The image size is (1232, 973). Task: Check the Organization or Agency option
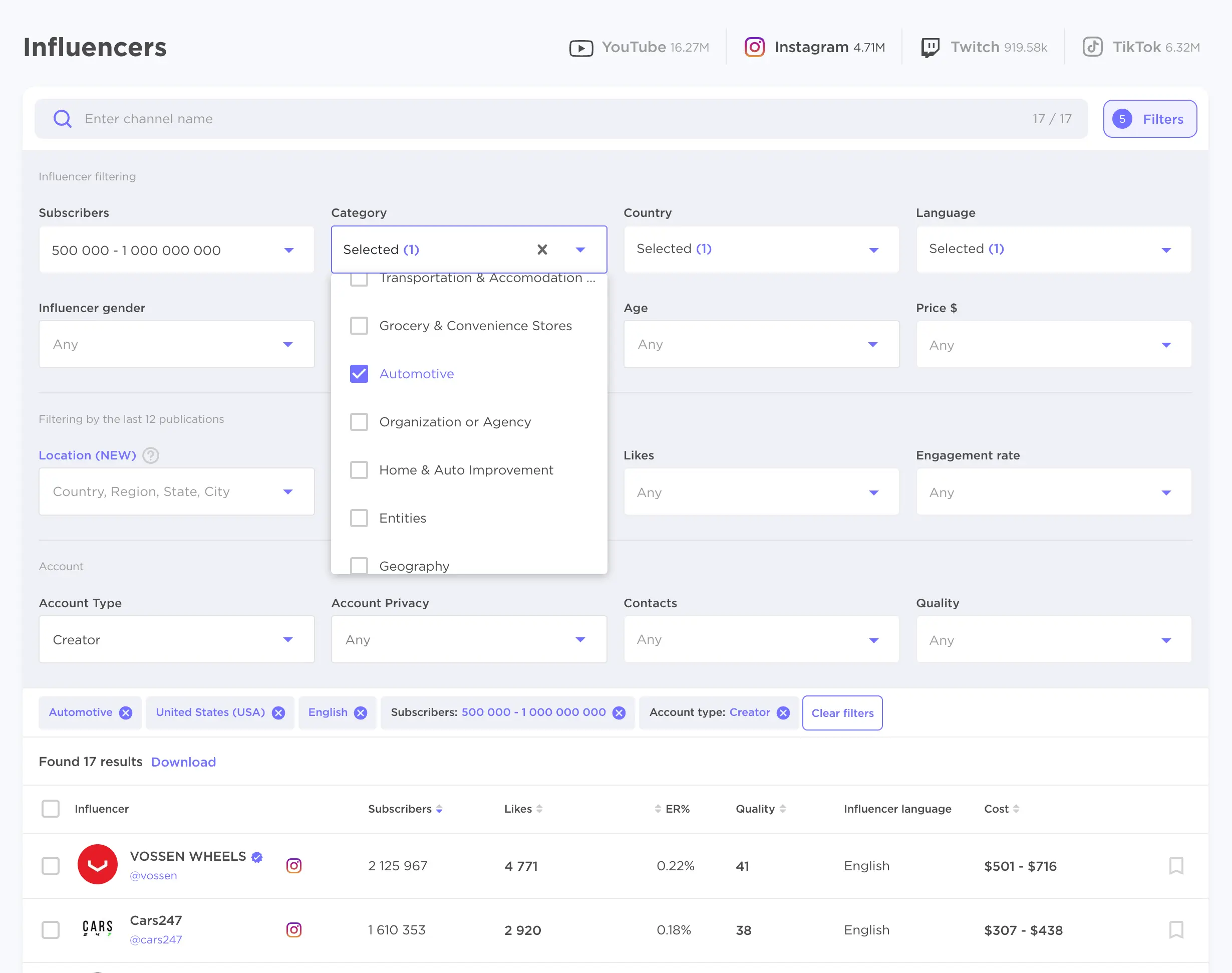(x=359, y=422)
